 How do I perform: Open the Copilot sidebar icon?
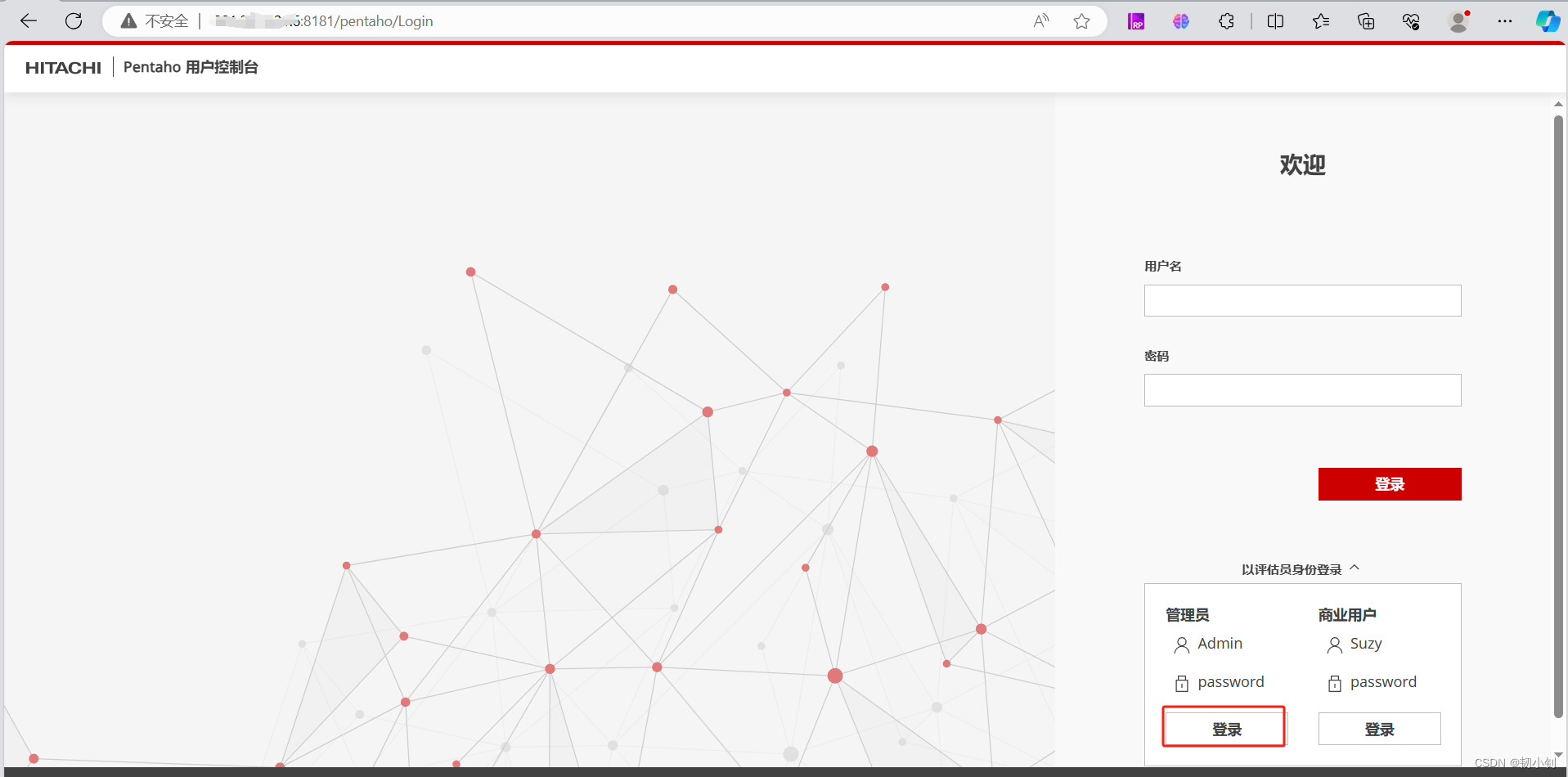(1548, 21)
